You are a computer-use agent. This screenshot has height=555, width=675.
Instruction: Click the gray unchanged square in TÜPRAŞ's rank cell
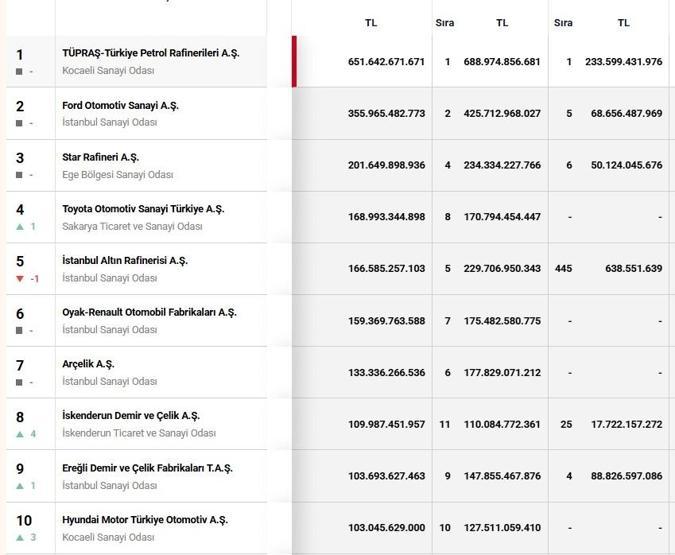tap(19, 71)
